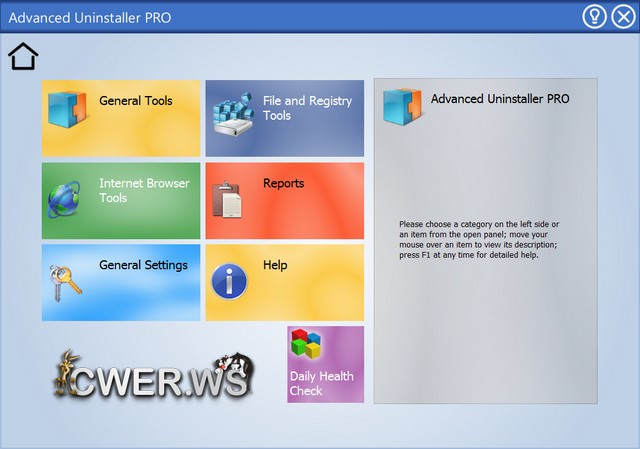This screenshot has width=640, height=449.
Task: Click the Reports clipboard icon
Action: point(226,200)
